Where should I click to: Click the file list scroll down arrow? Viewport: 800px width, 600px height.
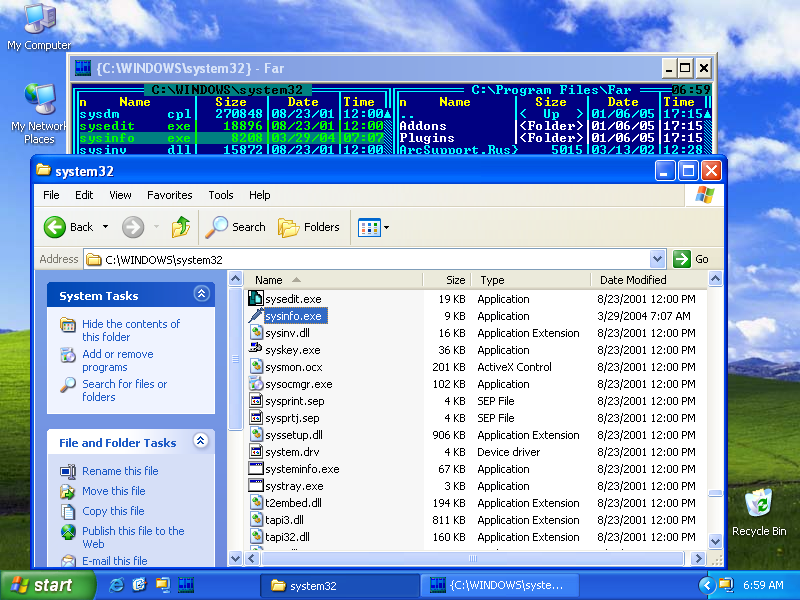(x=715, y=541)
